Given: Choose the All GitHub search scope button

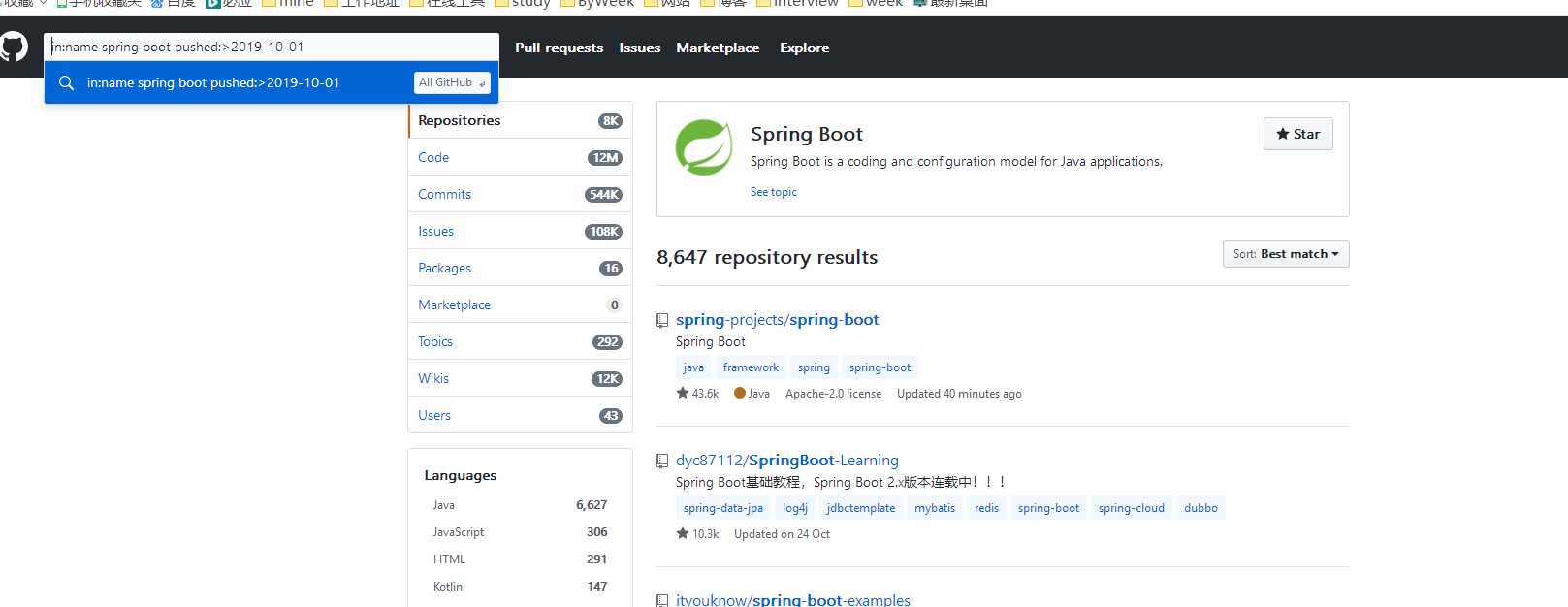Looking at the screenshot, I should point(452,83).
